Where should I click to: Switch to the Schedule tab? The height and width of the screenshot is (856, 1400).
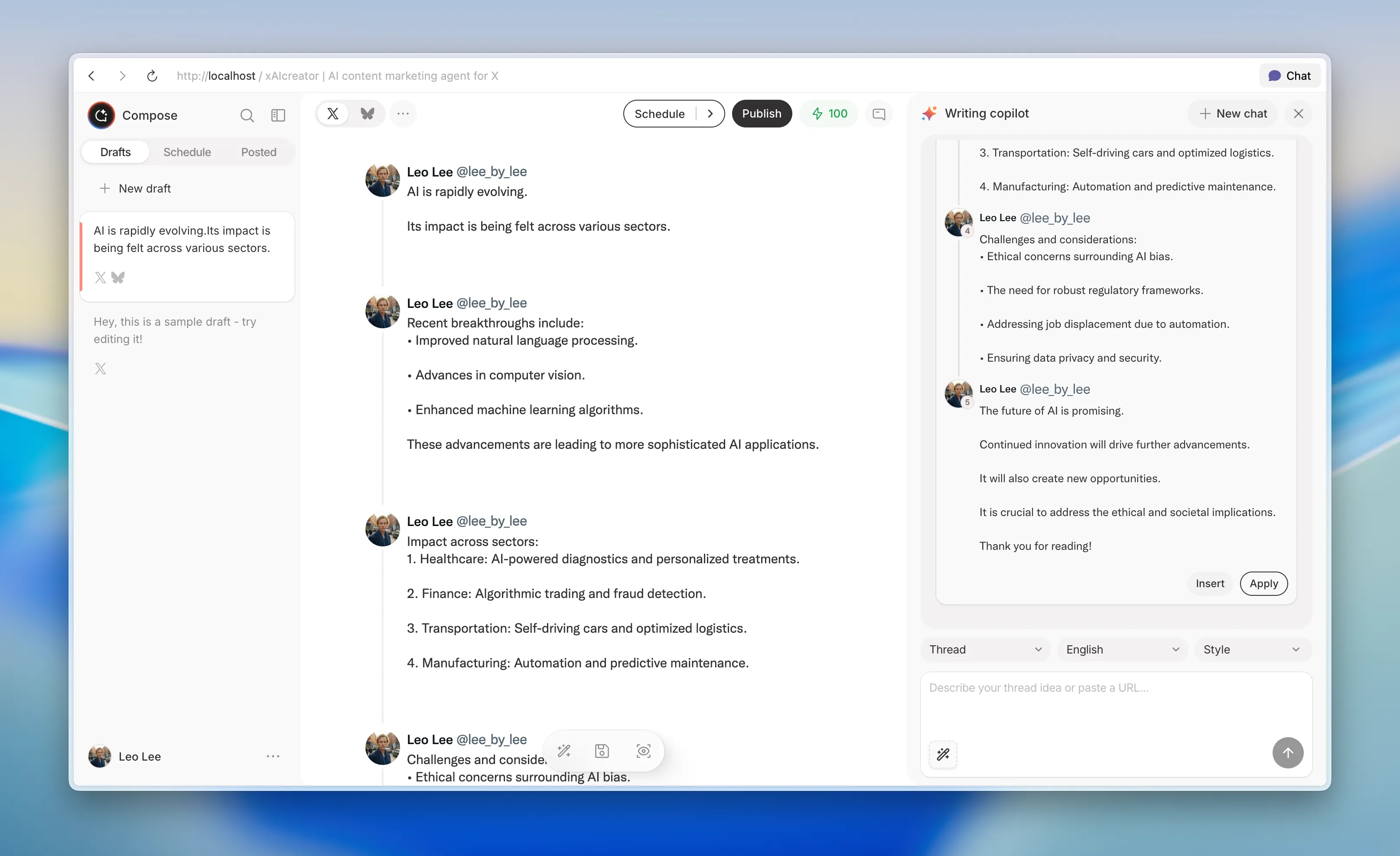click(x=187, y=152)
